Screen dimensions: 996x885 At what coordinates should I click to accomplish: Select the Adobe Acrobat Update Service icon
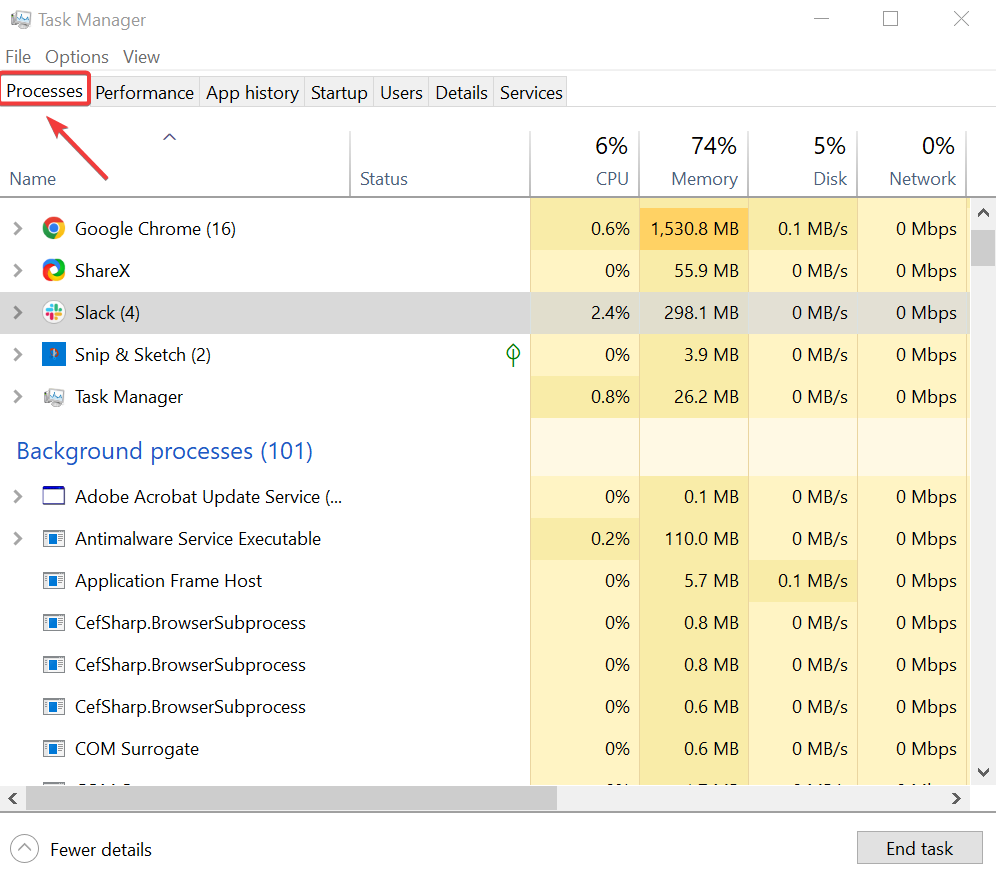[x=54, y=497]
